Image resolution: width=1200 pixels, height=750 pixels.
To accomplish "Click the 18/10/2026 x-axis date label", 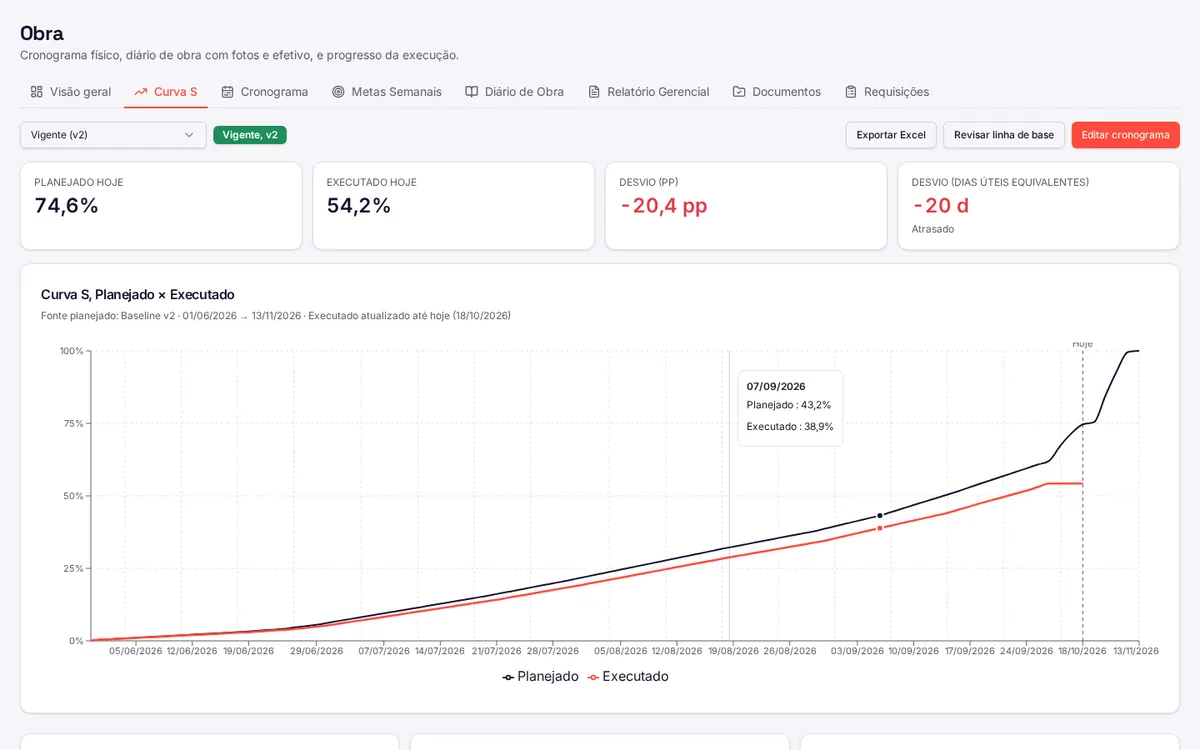I will [x=1082, y=651].
